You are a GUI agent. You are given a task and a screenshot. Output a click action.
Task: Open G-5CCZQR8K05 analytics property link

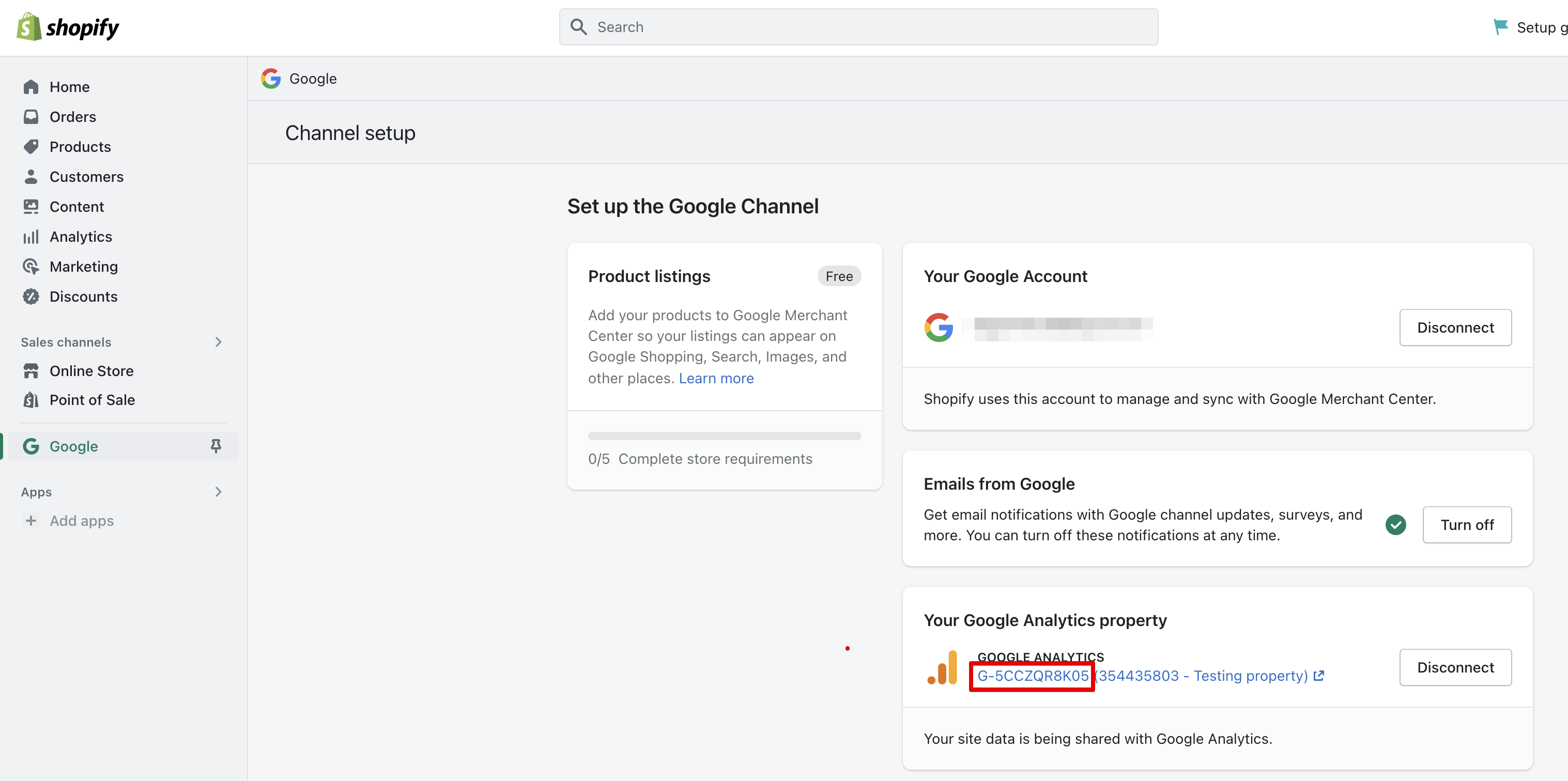coord(1033,675)
